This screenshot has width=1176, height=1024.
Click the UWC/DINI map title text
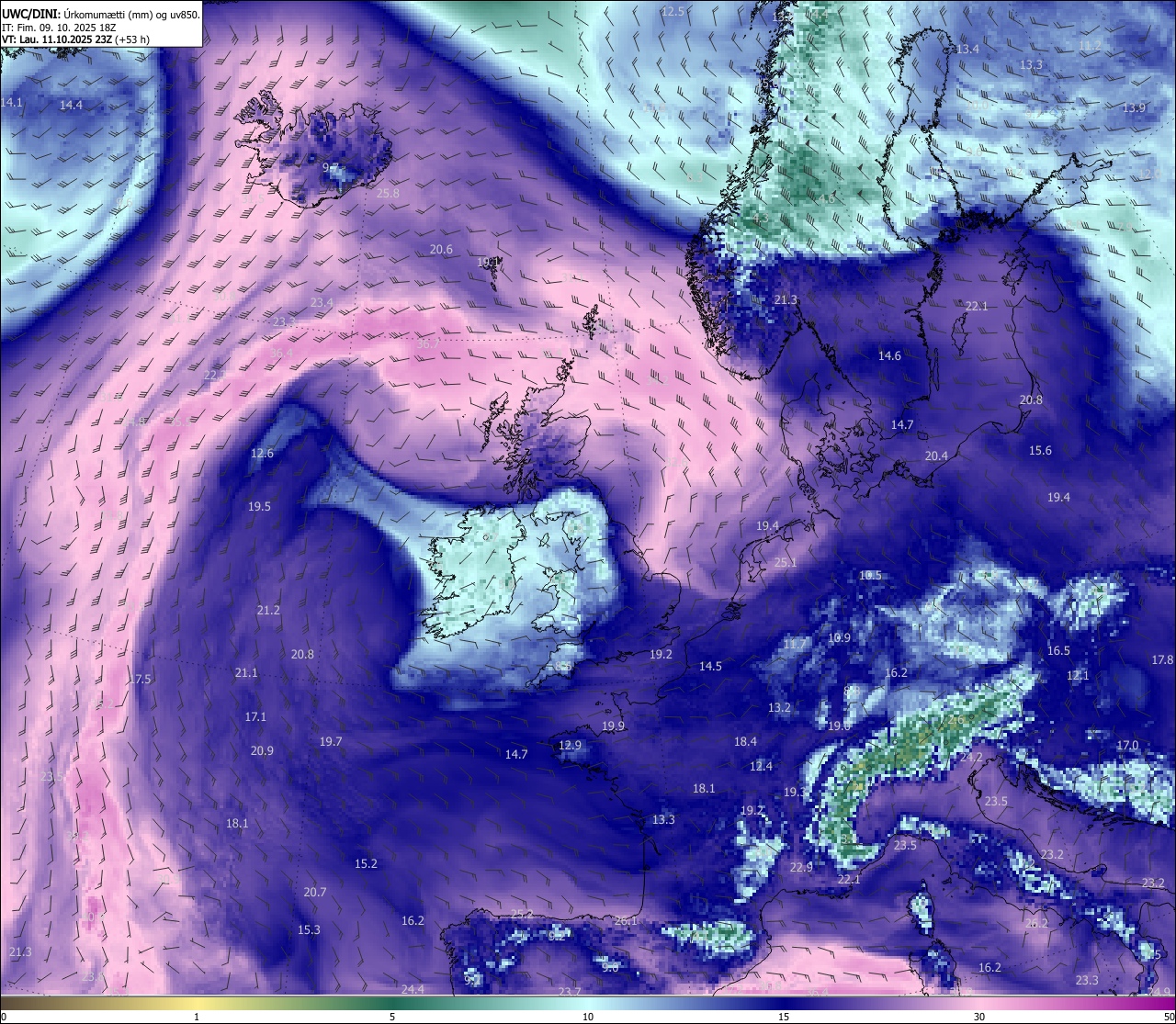click(101, 14)
